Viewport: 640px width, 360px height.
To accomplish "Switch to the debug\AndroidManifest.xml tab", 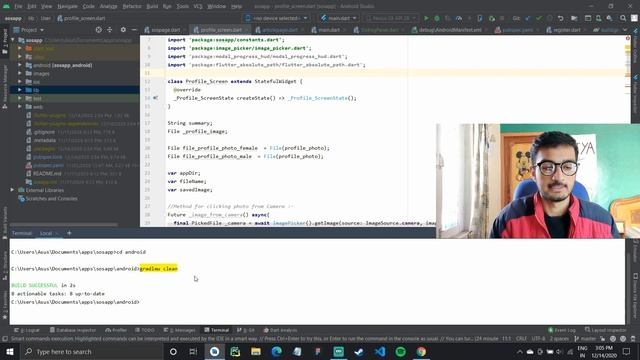I will [x=450, y=30].
